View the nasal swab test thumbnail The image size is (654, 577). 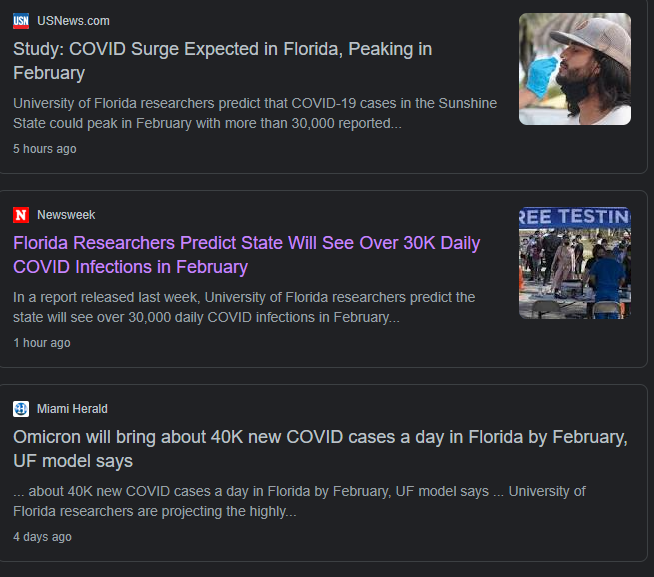pyautogui.click(x=574, y=69)
